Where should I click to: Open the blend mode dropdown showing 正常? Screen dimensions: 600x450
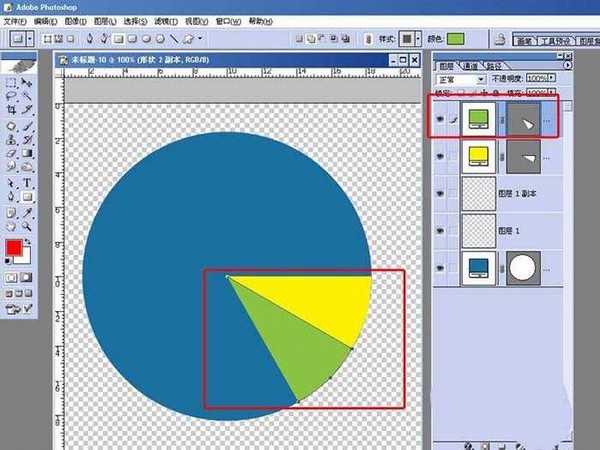click(x=461, y=80)
